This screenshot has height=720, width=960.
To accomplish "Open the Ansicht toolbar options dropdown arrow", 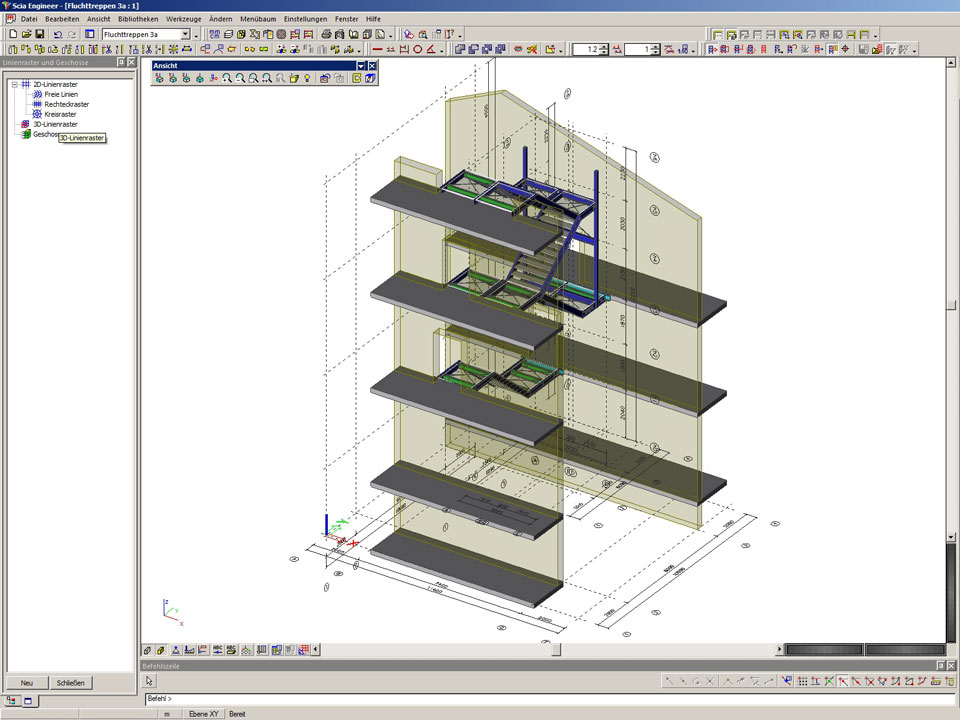I will (360, 66).
